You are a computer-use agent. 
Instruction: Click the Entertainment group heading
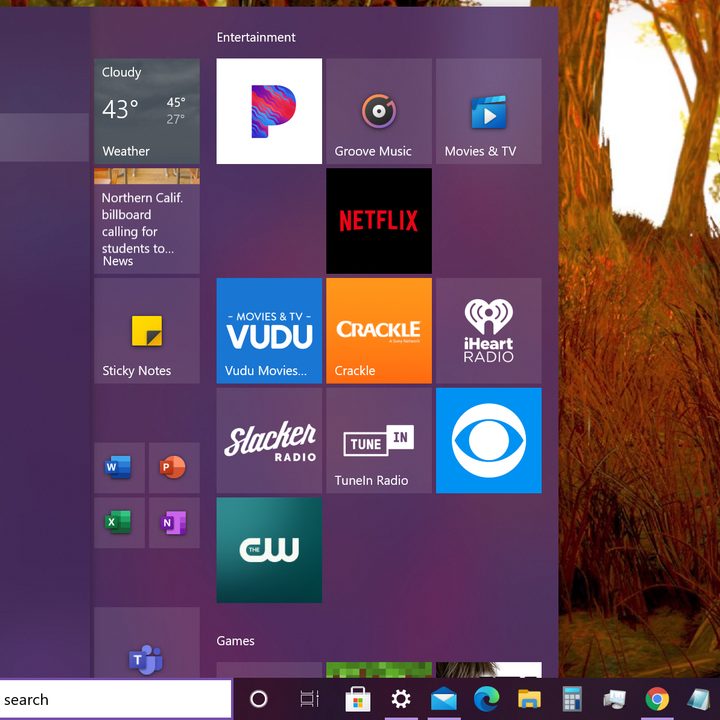(256, 37)
